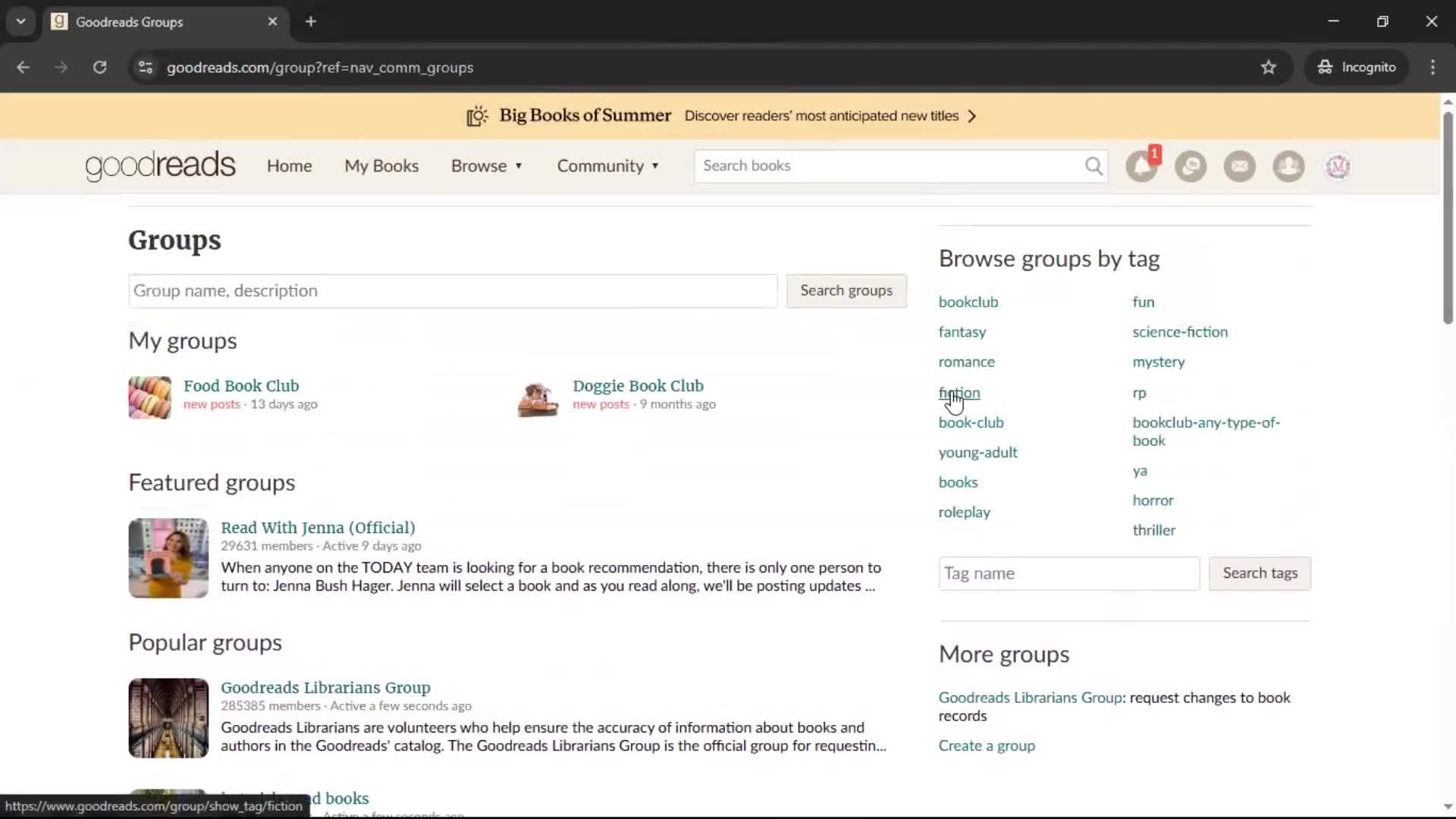
Task: Open Goodreads Librarians Group title link
Action: click(325, 688)
